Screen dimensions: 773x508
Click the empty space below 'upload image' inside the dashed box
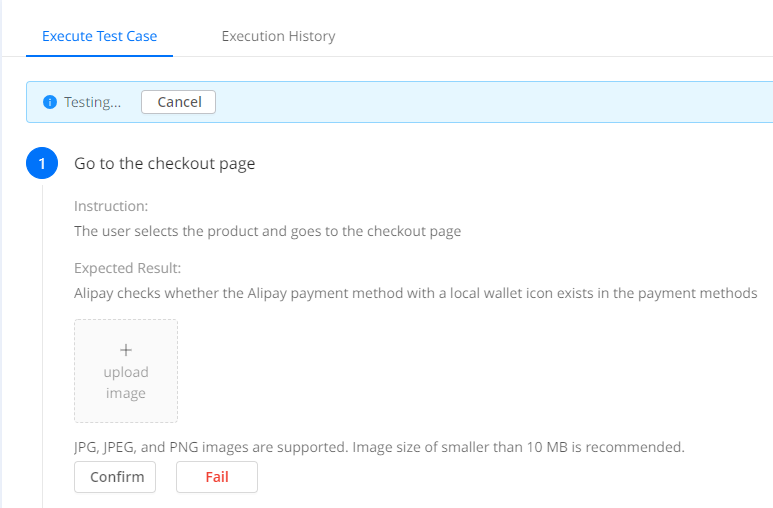click(x=126, y=410)
